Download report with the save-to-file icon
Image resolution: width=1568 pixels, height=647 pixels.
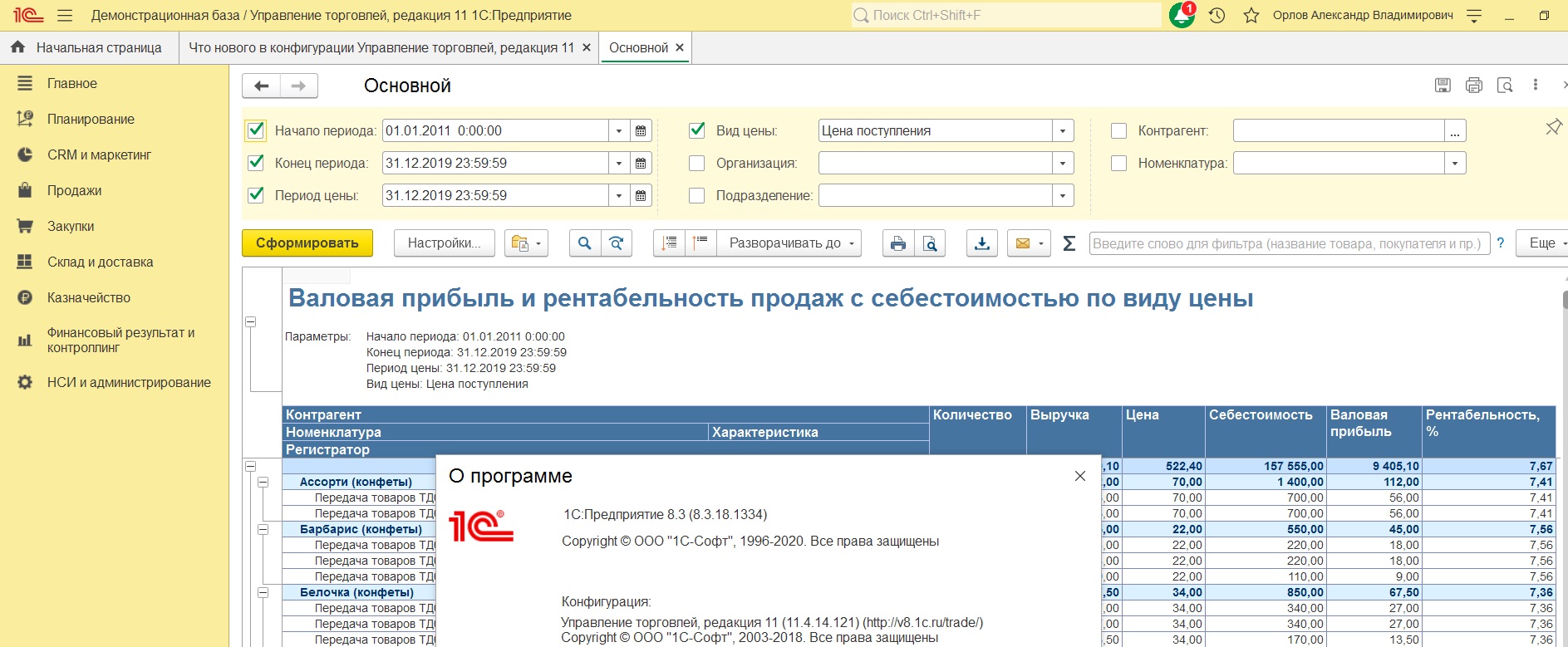982,243
